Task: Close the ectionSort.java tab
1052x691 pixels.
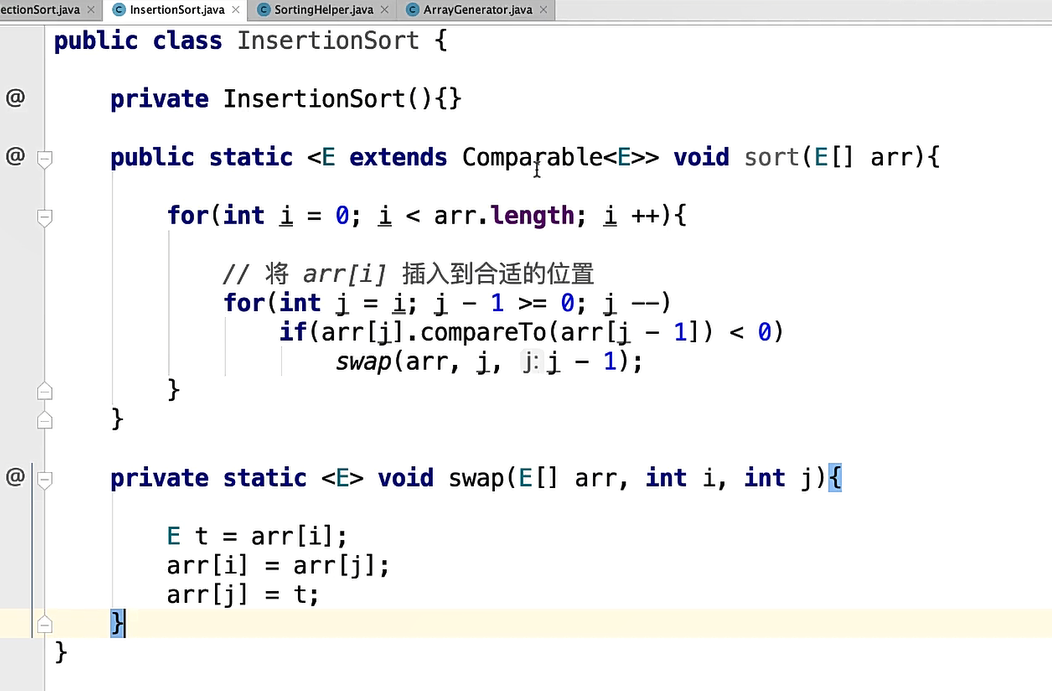Action: (91, 10)
